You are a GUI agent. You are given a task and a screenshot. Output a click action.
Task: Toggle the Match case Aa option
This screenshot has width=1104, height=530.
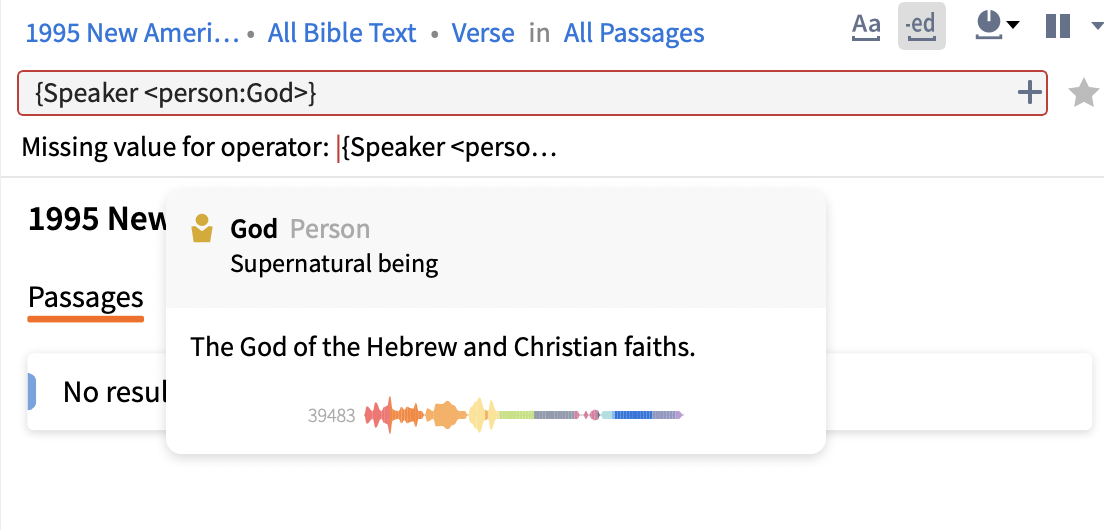click(x=866, y=27)
